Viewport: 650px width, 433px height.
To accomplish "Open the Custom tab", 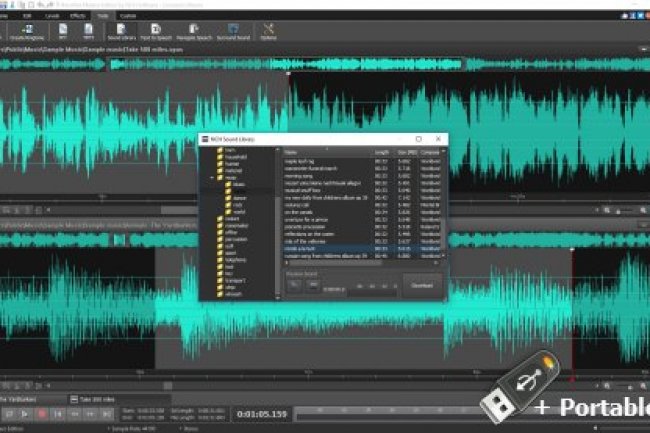I will [x=128, y=16].
